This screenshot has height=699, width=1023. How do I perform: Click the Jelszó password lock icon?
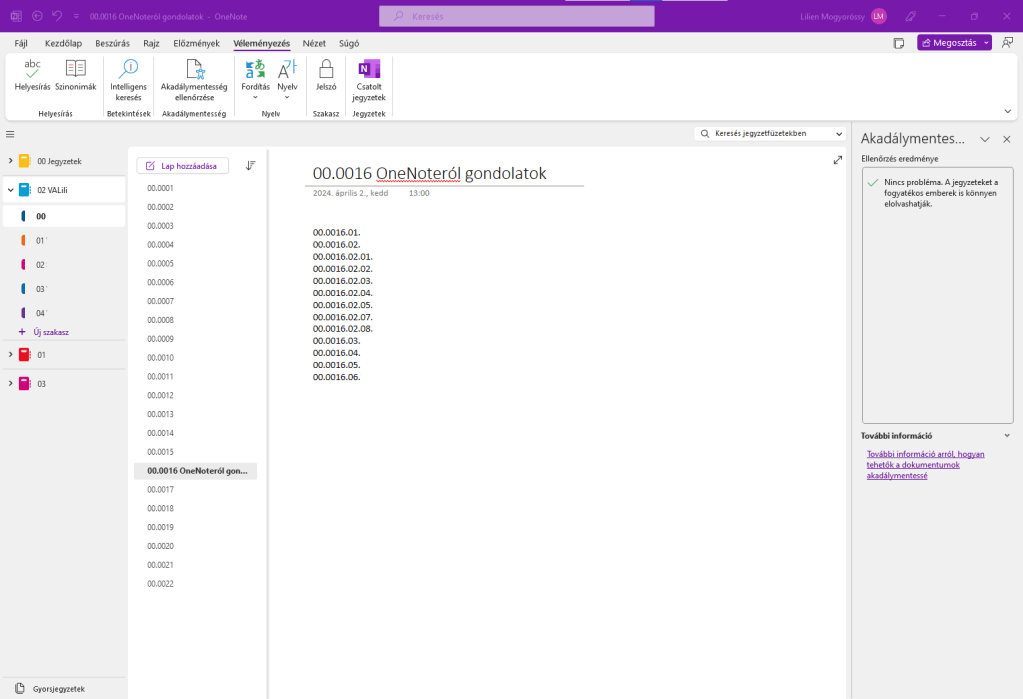(x=326, y=70)
